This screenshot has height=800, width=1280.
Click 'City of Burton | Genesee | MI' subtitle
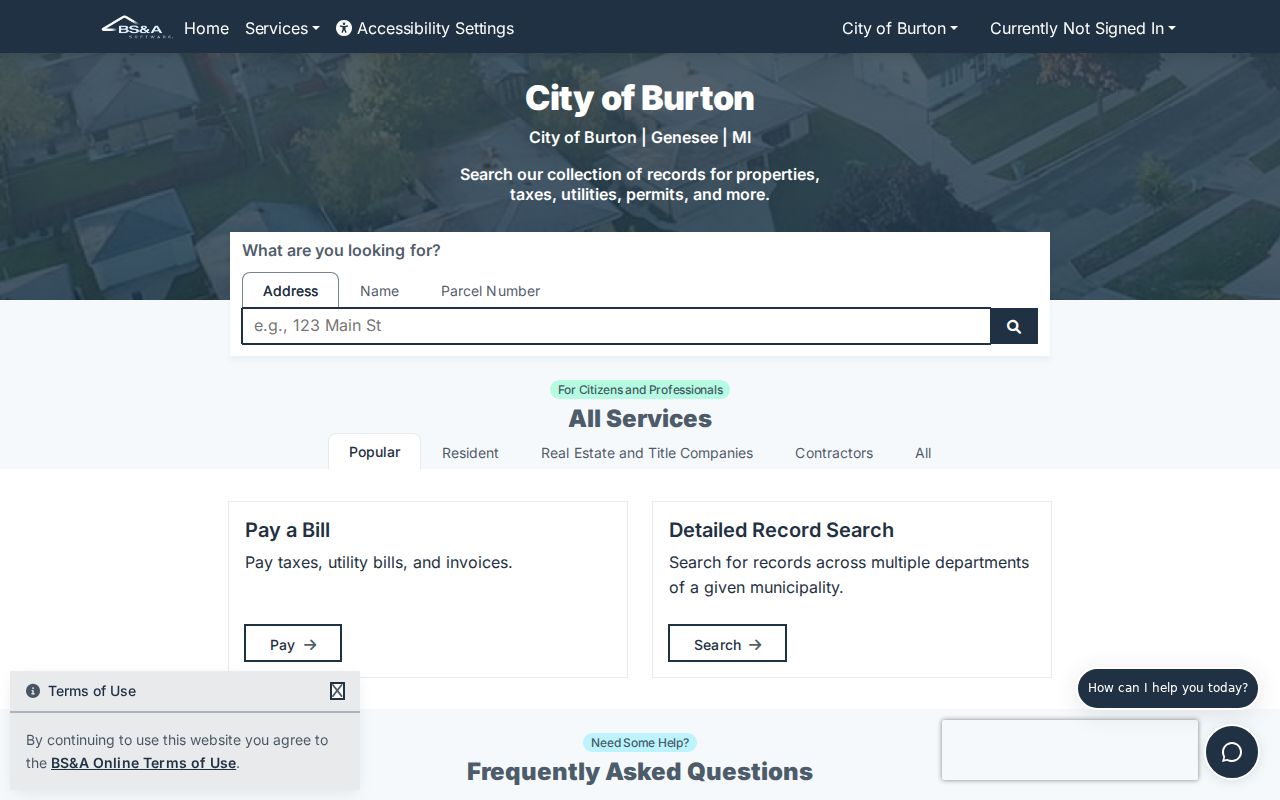click(640, 137)
